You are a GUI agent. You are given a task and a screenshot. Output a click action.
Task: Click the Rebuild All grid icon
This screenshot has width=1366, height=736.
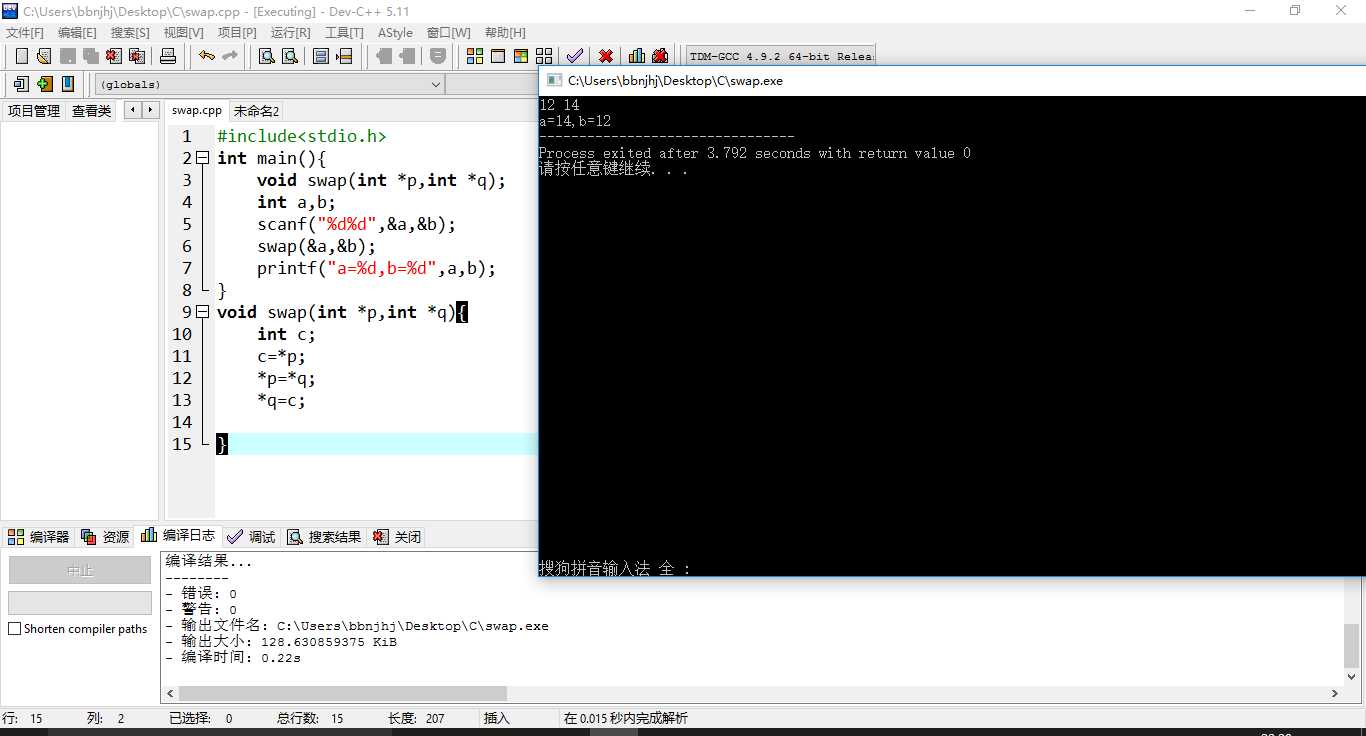point(544,56)
